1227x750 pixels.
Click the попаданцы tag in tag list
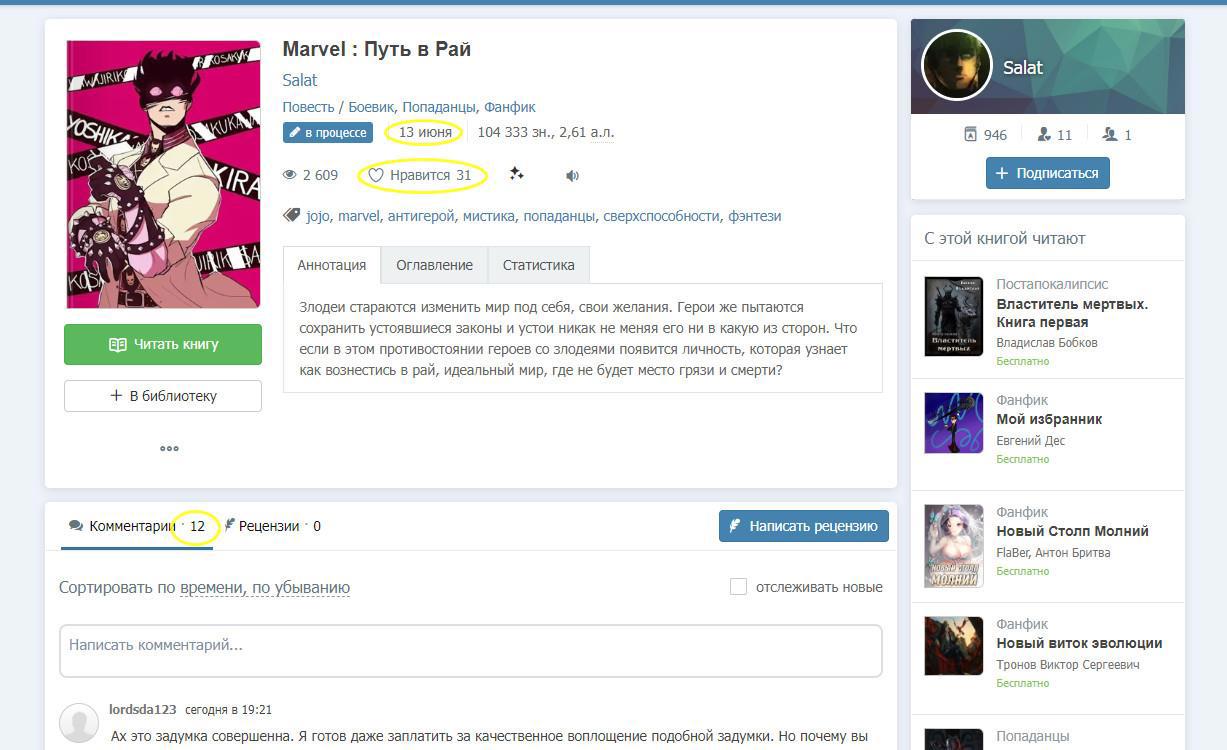coord(559,216)
